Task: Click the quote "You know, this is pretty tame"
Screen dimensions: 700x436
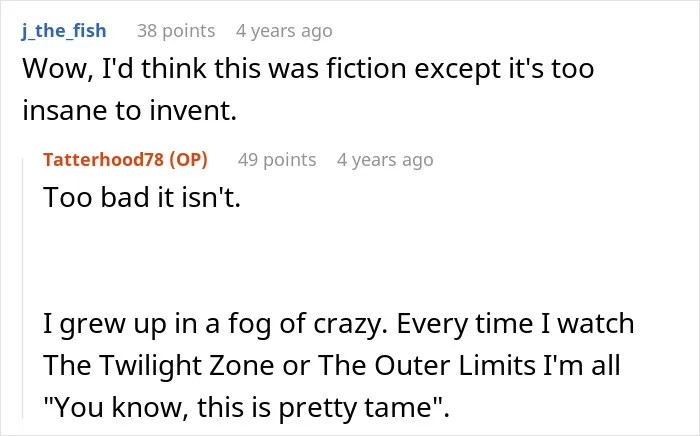Action: coord(244,407)
